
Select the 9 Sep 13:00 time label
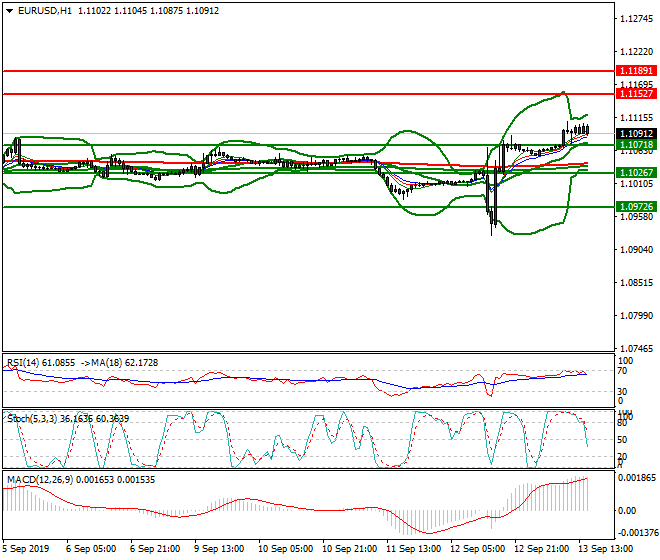click(x=219, y=549)
